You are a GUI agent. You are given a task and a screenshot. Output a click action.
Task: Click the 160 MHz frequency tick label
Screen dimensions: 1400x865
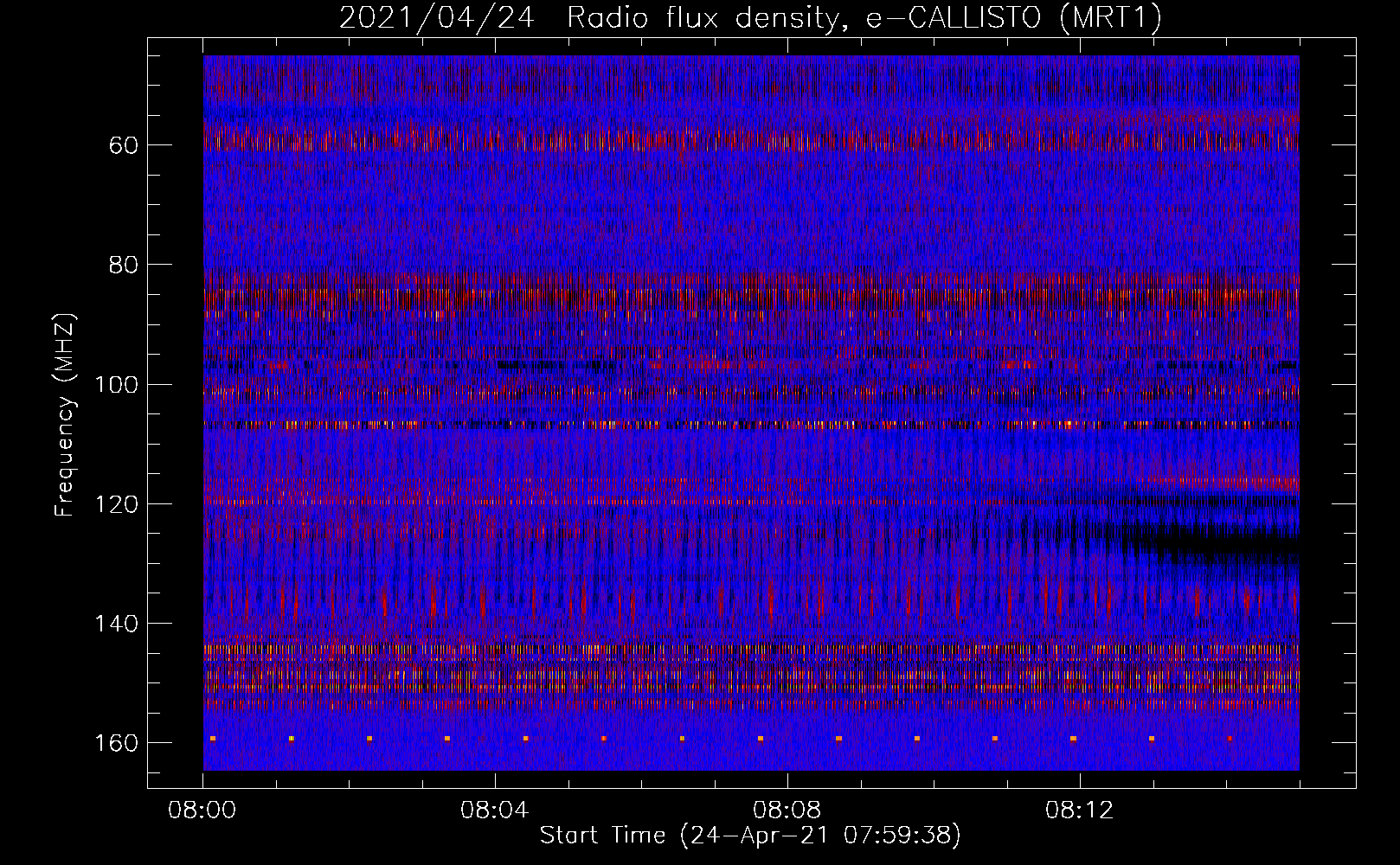[116, 744]
